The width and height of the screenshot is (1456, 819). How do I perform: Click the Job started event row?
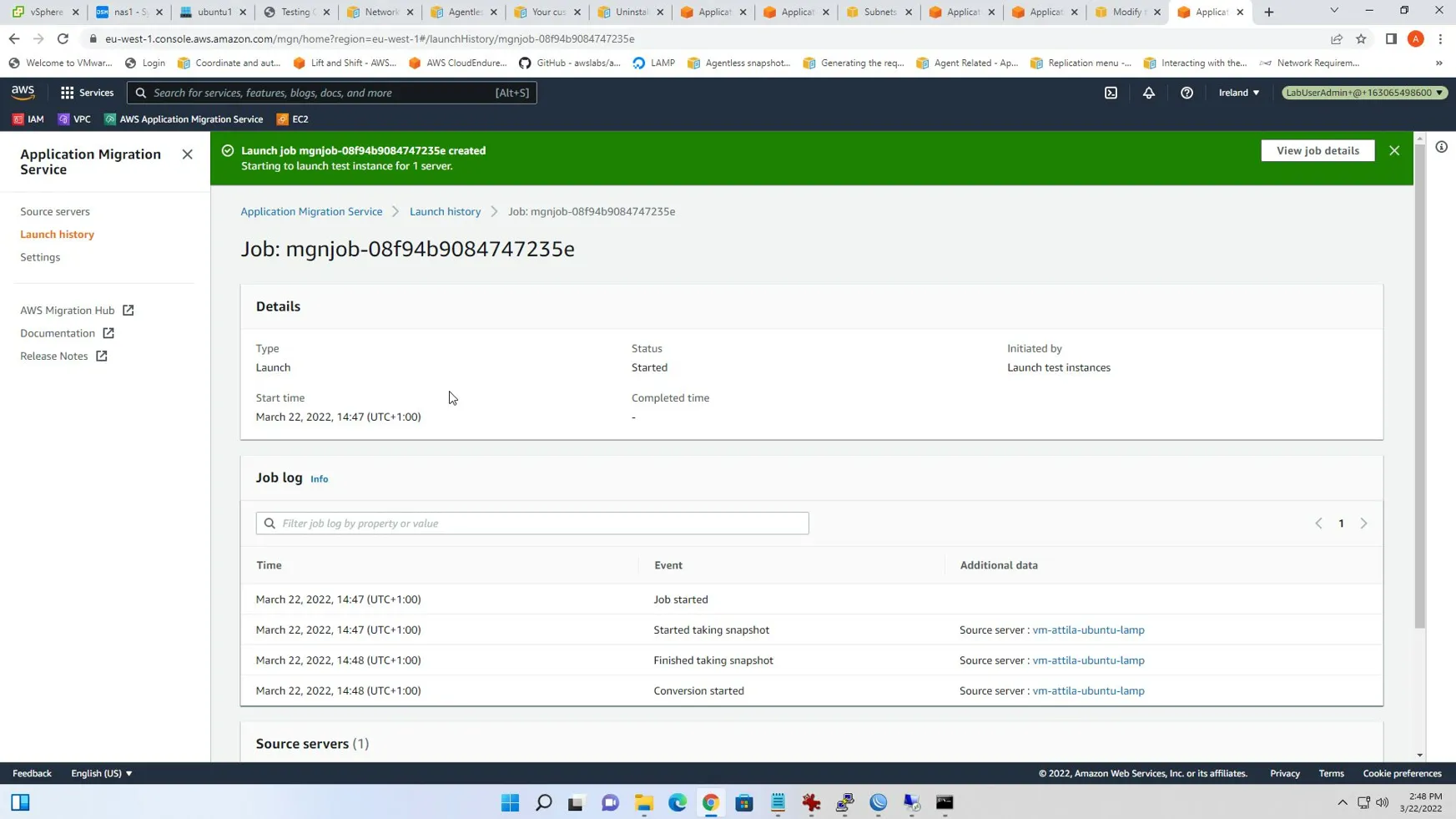pyautogui.click(x=811, y=599)
